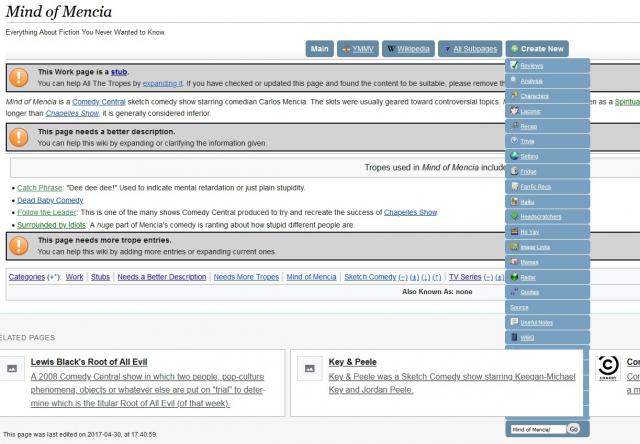640x444 pixels.
Task: Choose Characters in the Create New list
Action: click(535, 96)
